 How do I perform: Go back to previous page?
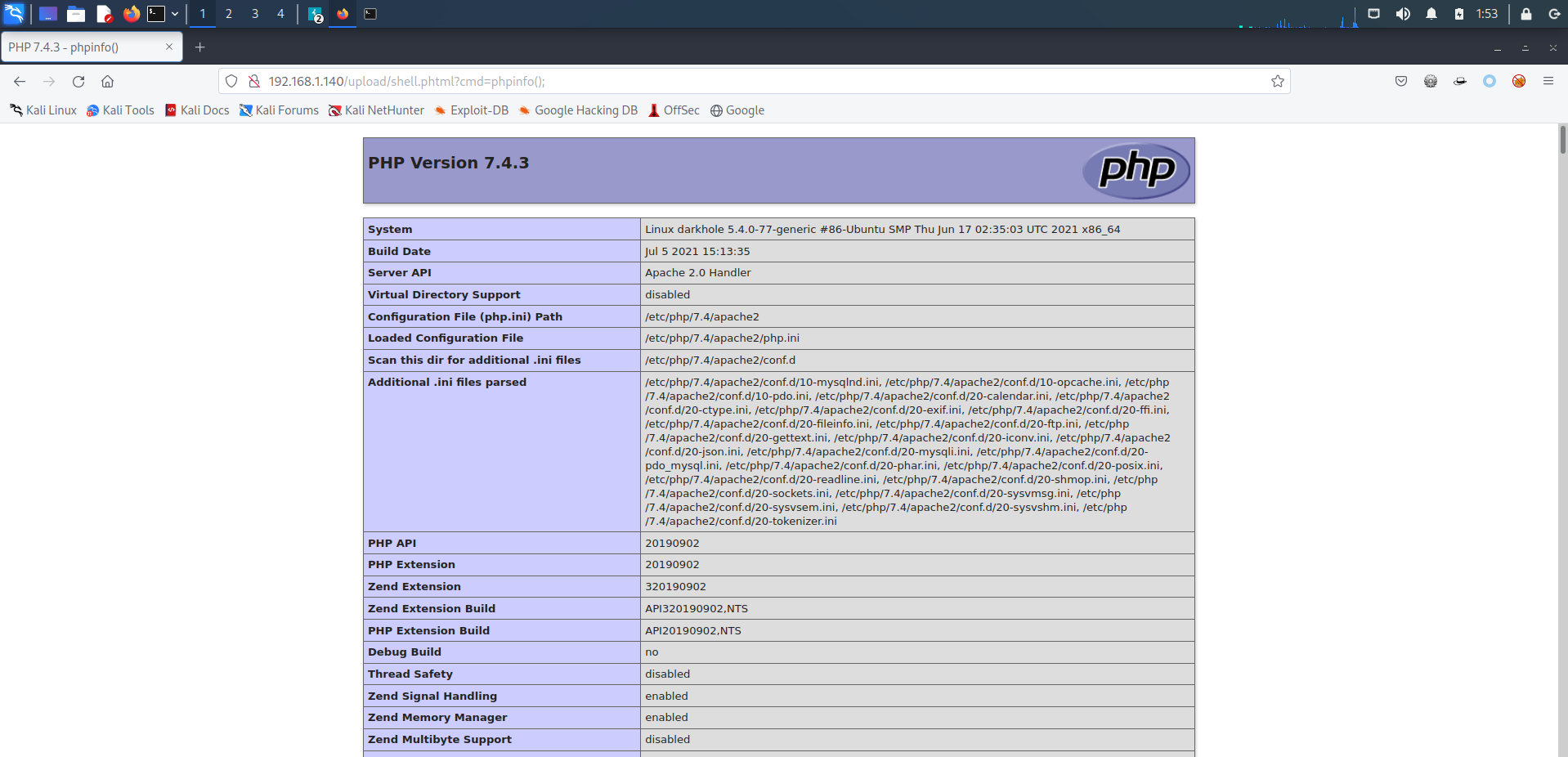(20, 82)
